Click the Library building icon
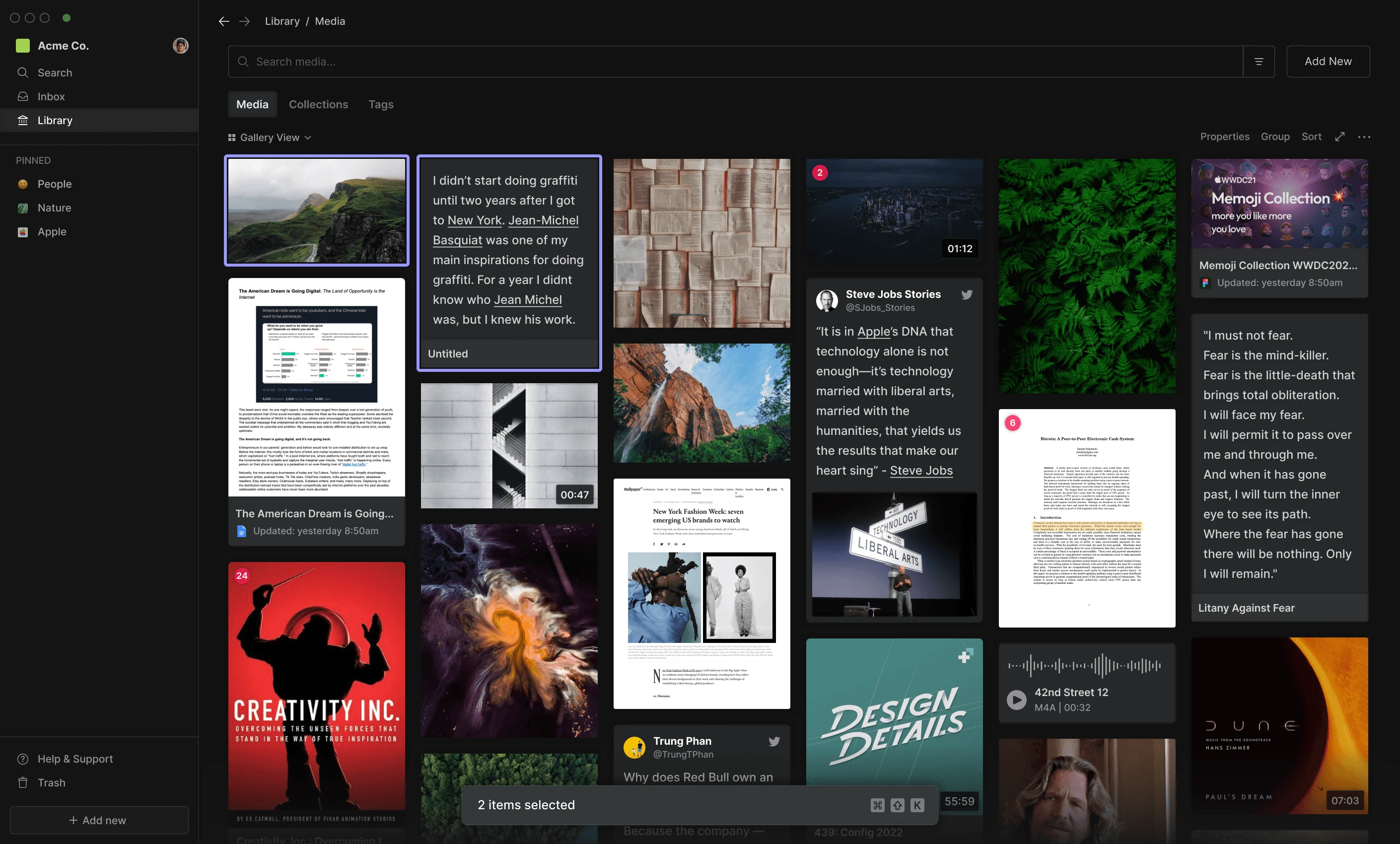1400x844 pixels. 23,120
